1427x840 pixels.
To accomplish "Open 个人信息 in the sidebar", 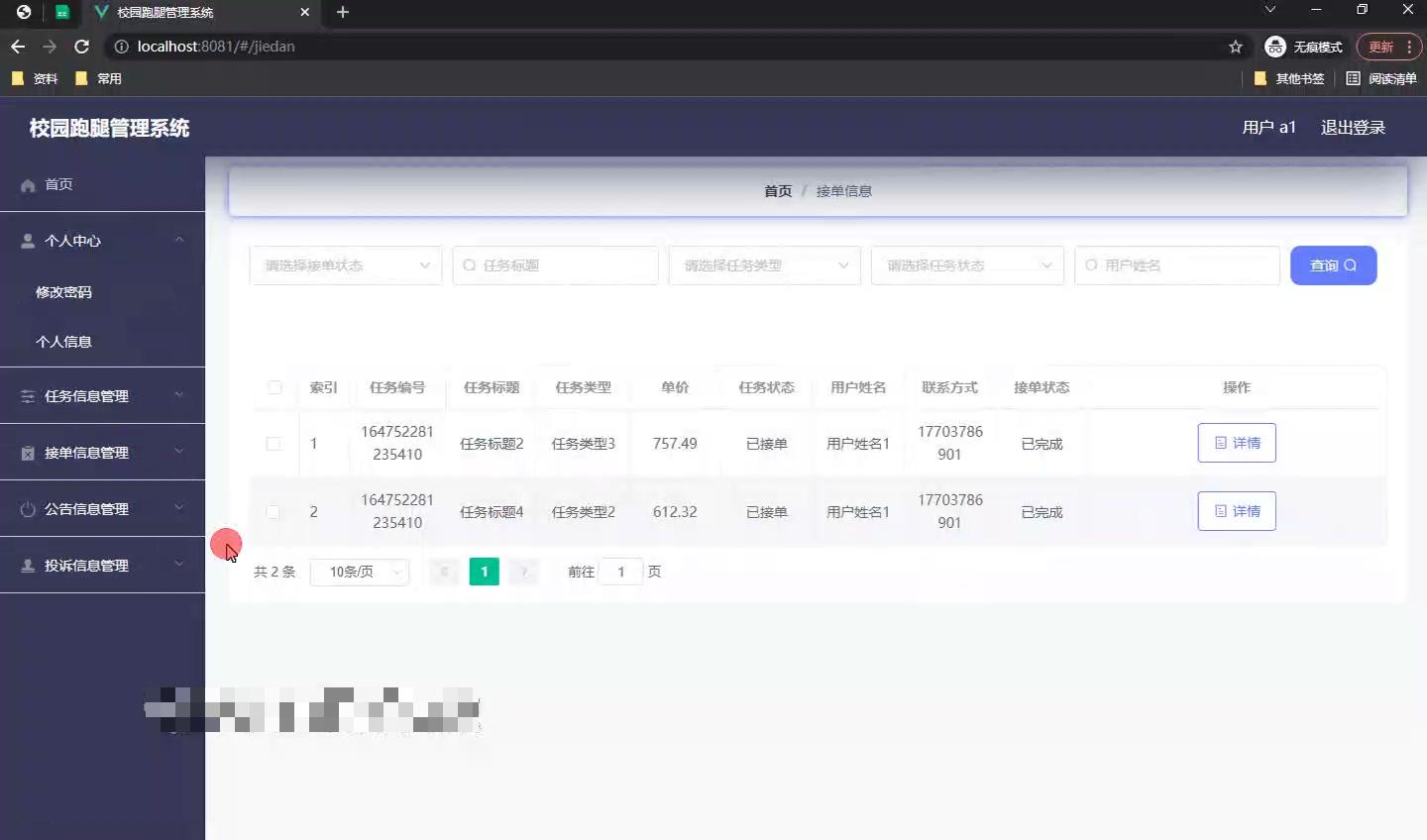I will coord(63,342).
